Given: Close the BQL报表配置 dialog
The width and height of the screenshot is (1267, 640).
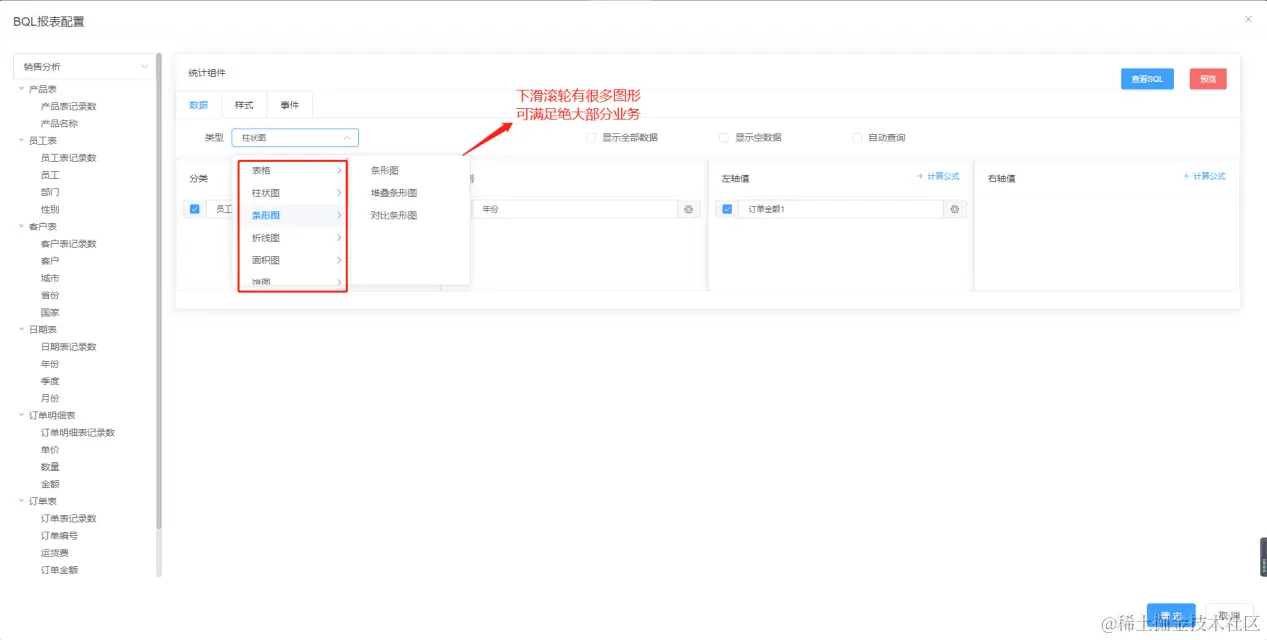Looking at the screenshot, I should click(1248, 19).
